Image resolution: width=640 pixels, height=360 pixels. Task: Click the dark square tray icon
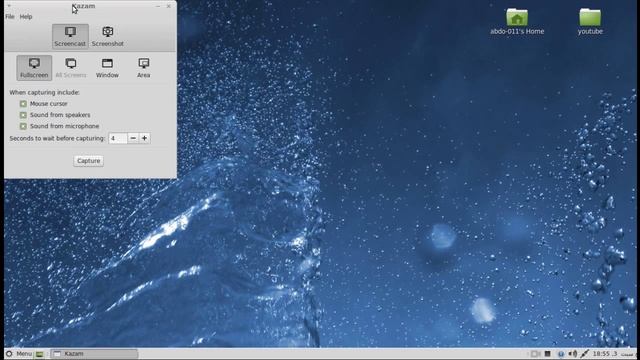coord(548,354)
